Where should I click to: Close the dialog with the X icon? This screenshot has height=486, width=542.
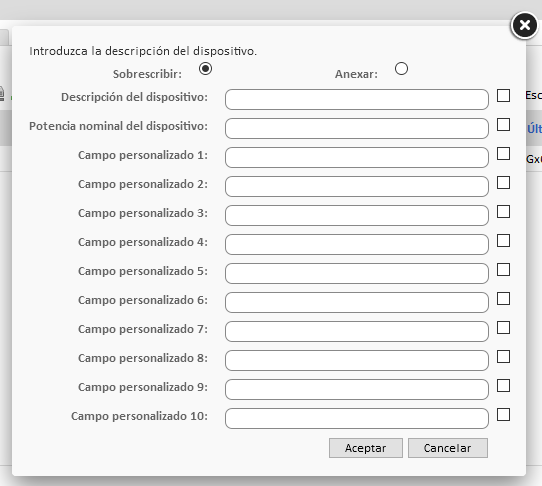525,25
